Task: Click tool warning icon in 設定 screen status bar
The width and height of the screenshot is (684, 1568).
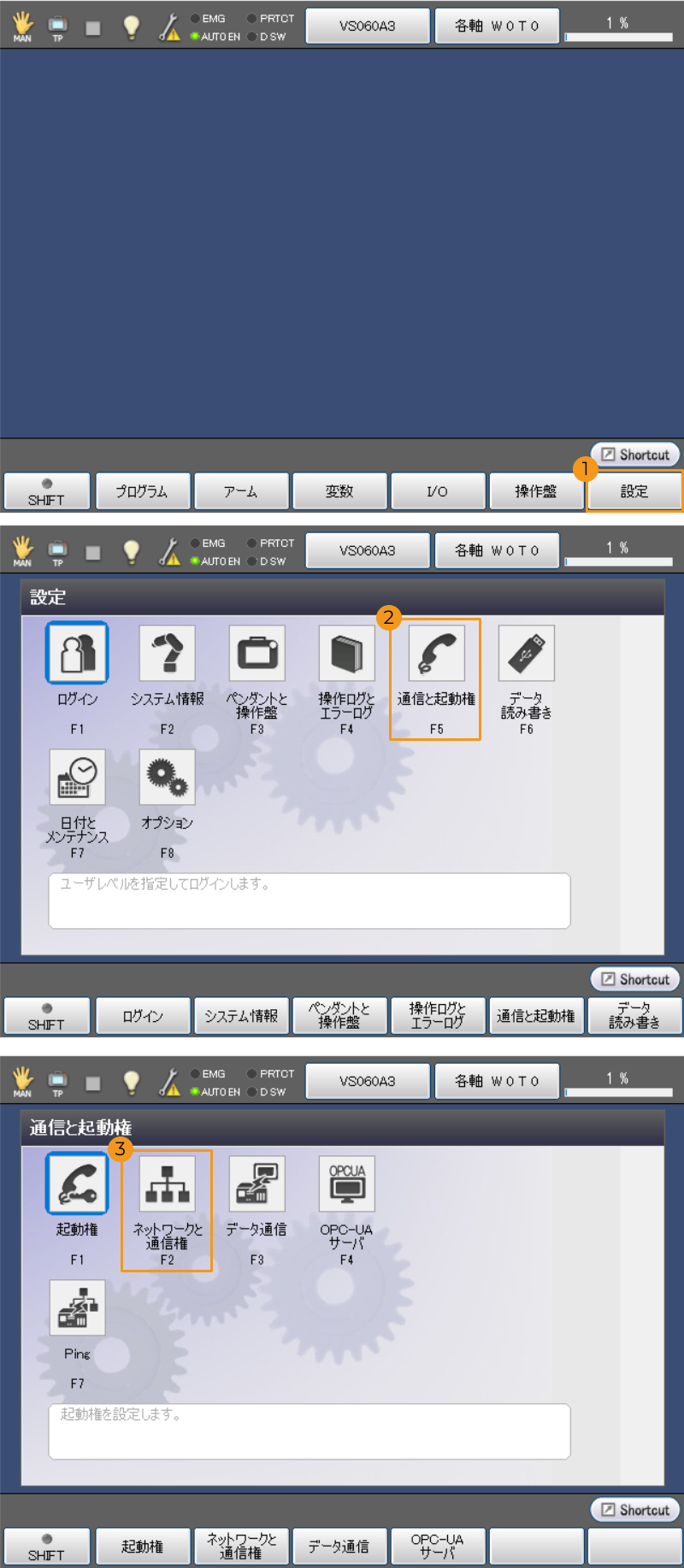Action: click(x=169, y=552)
